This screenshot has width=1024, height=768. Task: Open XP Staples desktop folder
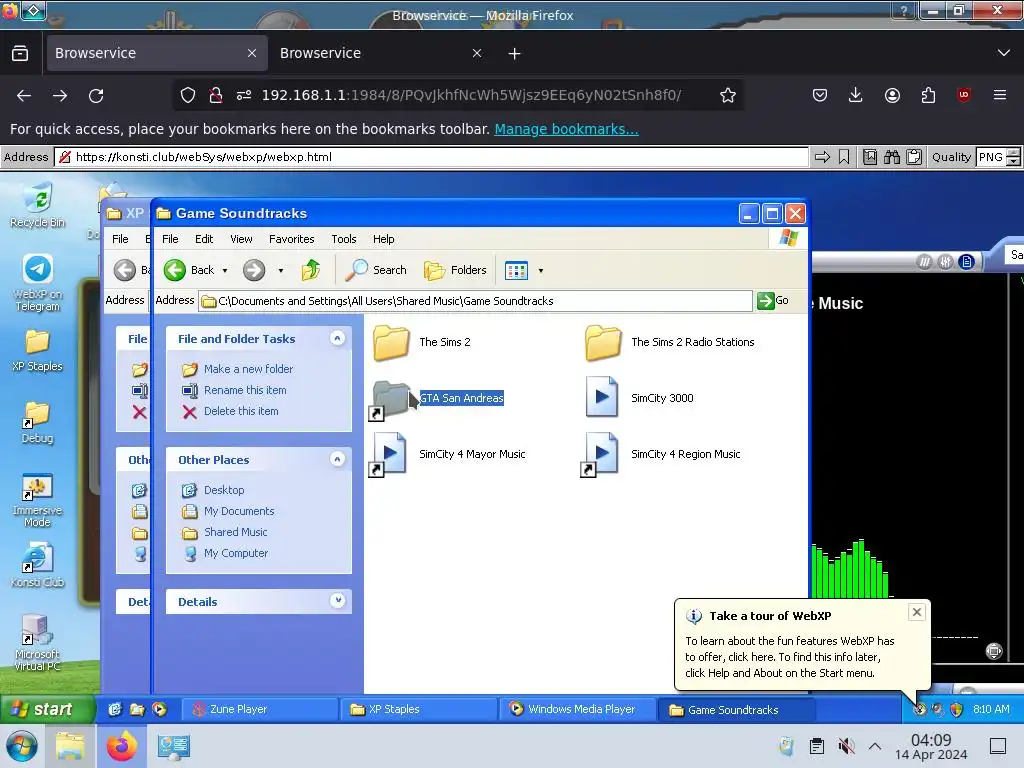(x=37, y=350)
